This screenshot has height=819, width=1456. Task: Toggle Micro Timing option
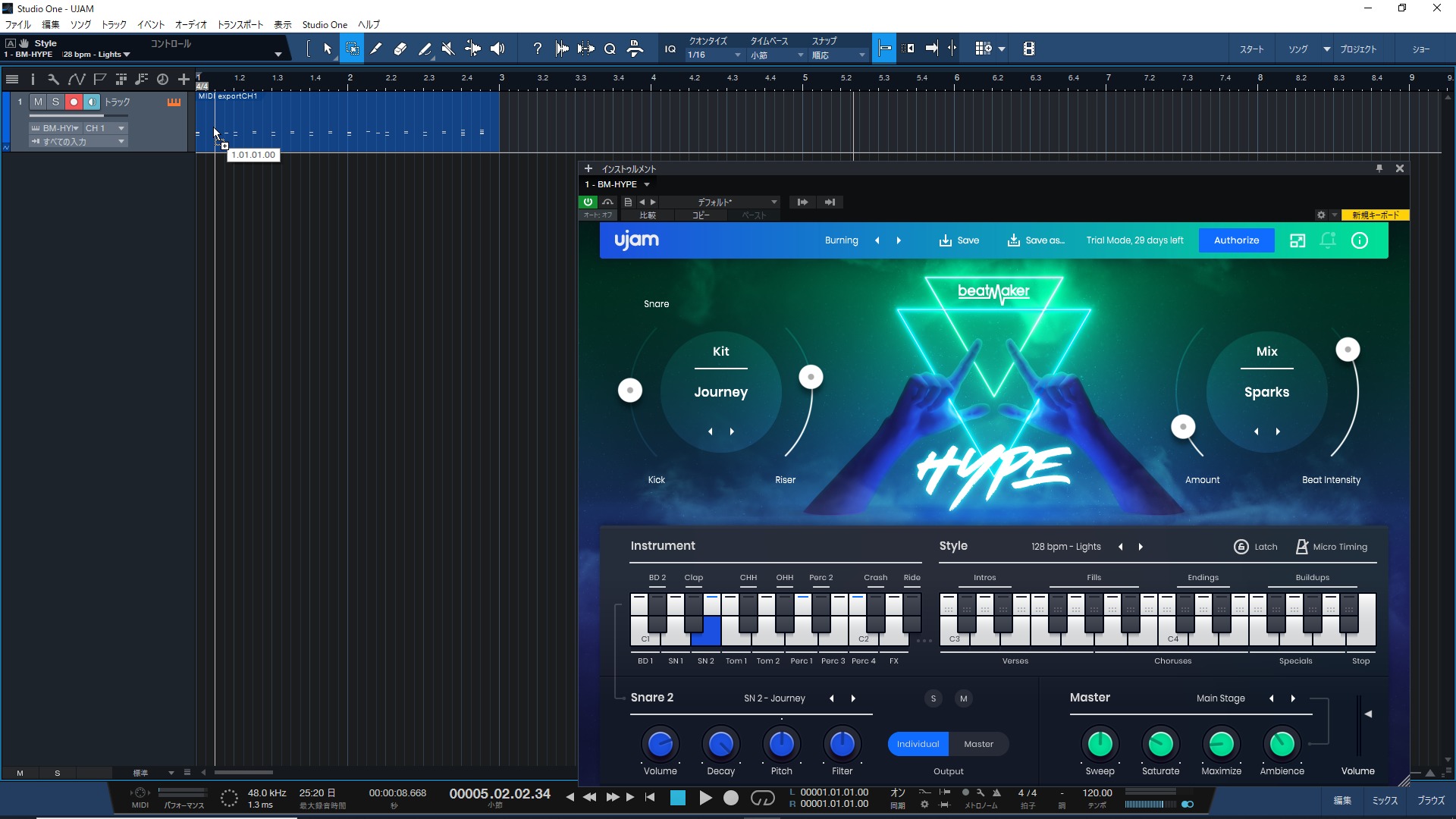(1332, 547)
